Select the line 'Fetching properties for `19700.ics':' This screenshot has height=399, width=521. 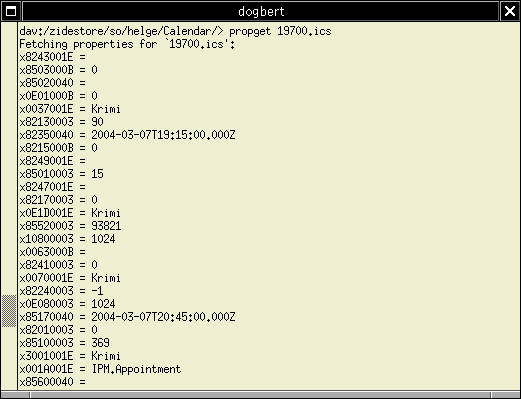click(127, 44)
